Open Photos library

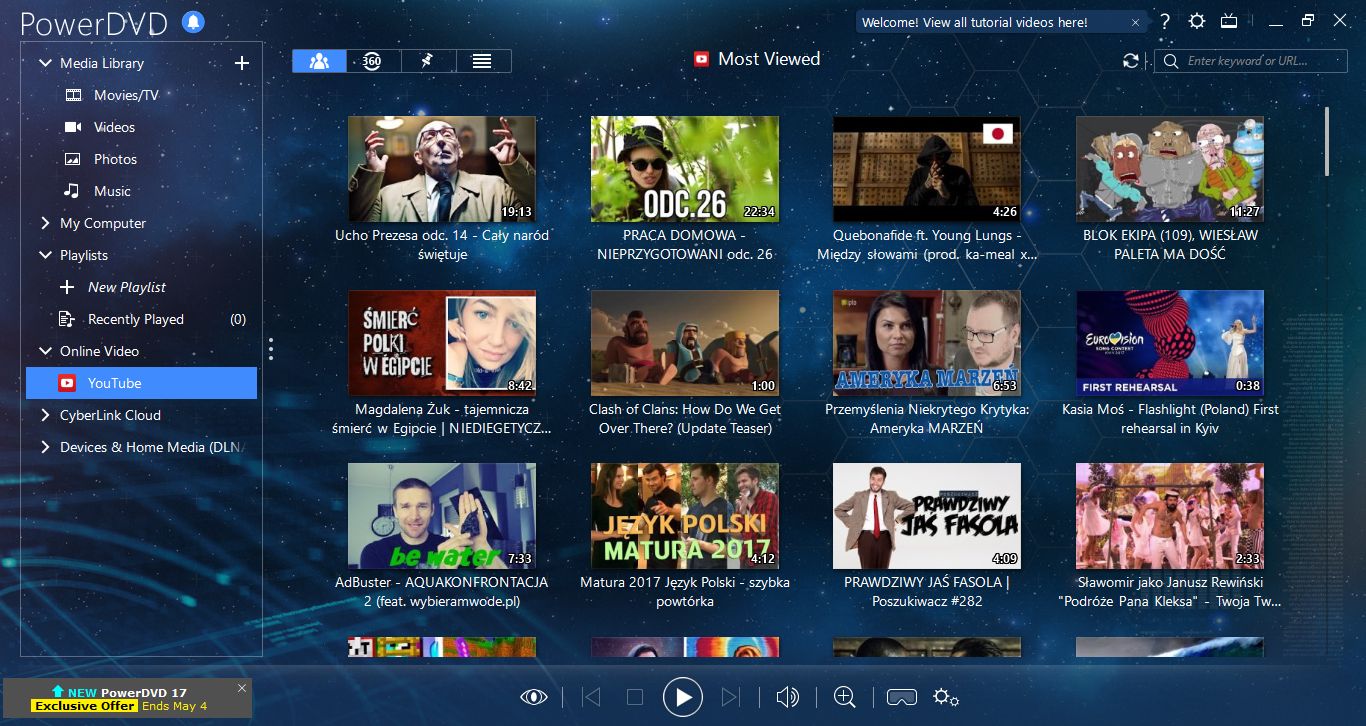(x=115, y=159)
